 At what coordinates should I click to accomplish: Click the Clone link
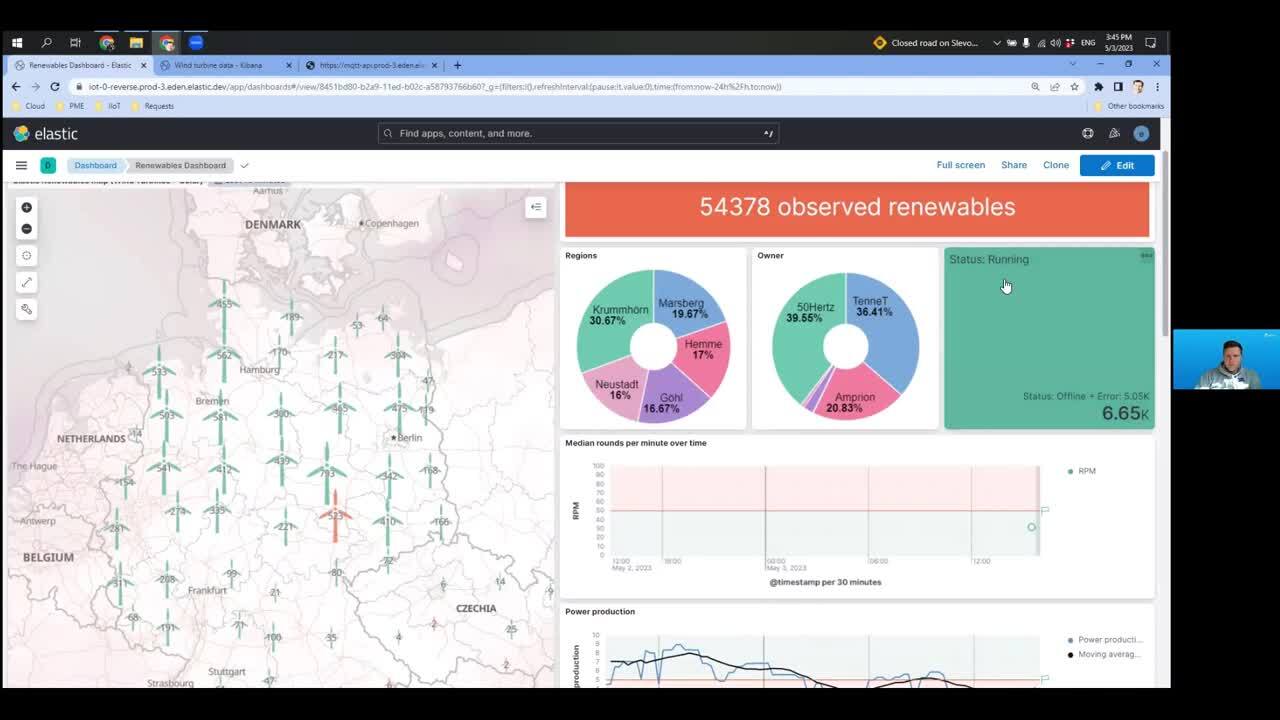[x=1056, y=165]
